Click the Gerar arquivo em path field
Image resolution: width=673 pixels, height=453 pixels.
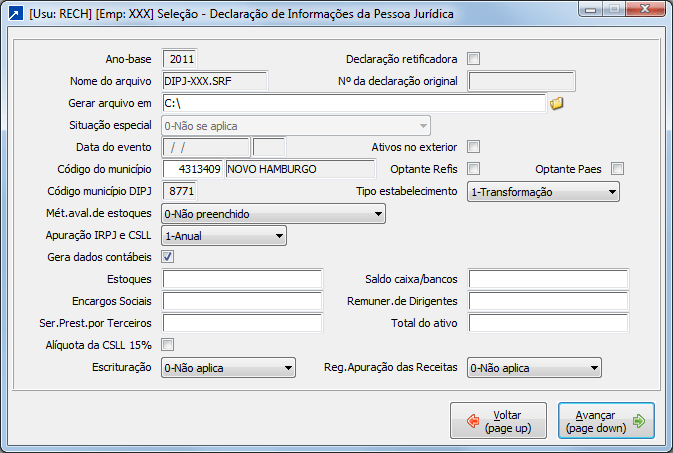click(x=354, y=103)
